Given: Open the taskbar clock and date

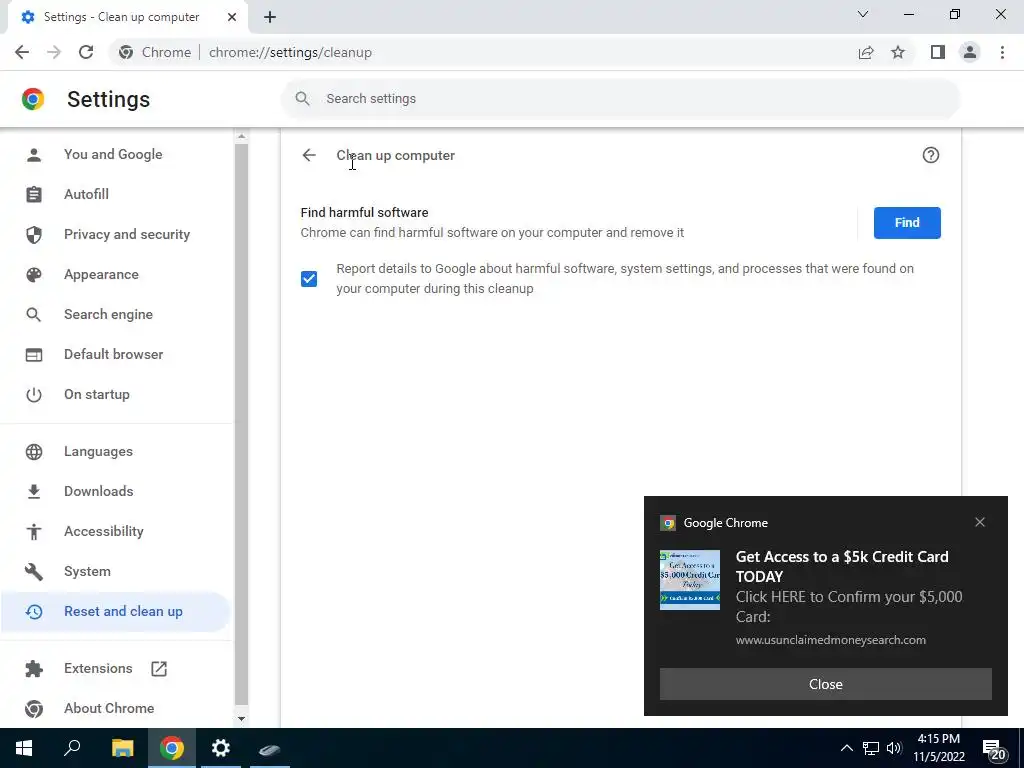Looking at the screenshot, I should tap(938, 748).
